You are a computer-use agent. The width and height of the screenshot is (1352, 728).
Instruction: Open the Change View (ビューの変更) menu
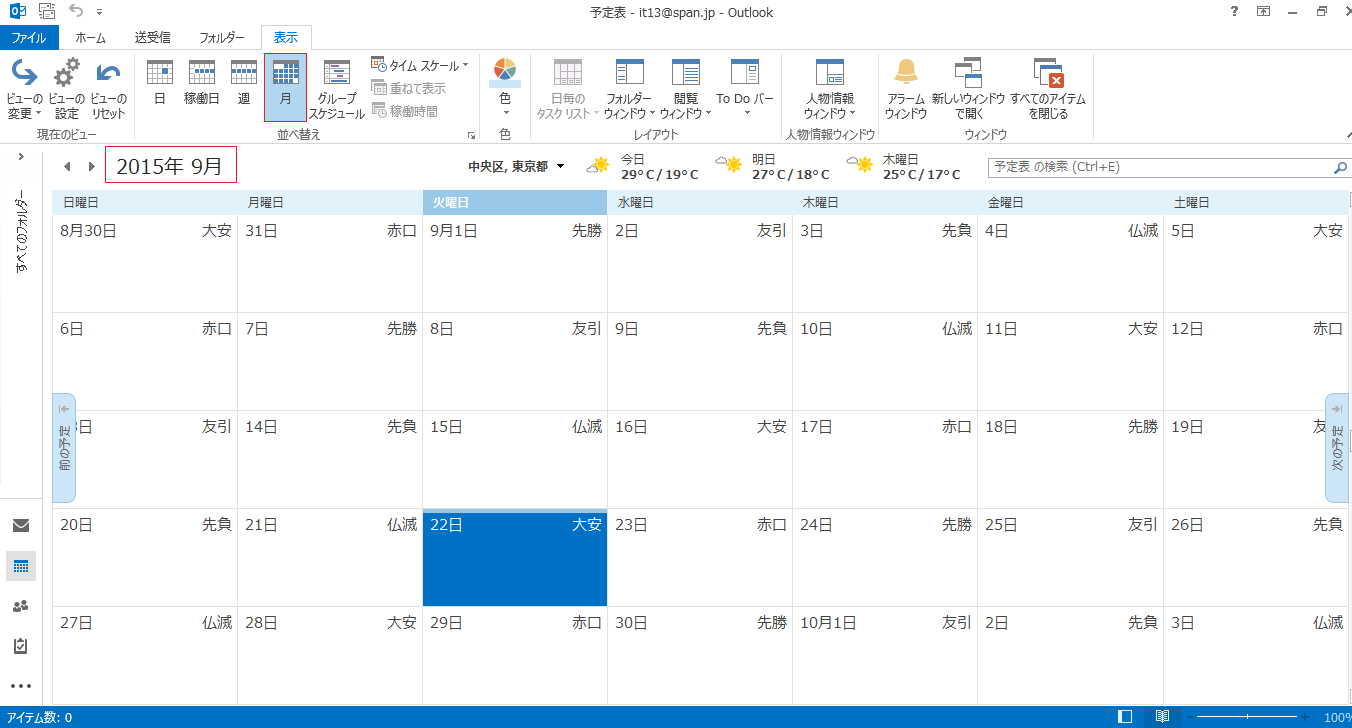click(24, 89)
